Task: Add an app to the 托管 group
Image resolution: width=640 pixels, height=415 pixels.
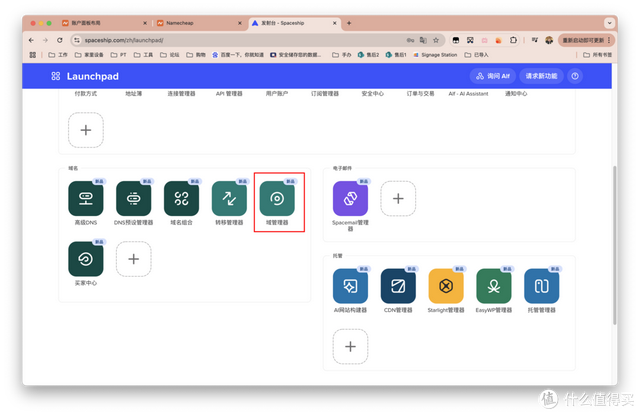Action: pos(350,346)
